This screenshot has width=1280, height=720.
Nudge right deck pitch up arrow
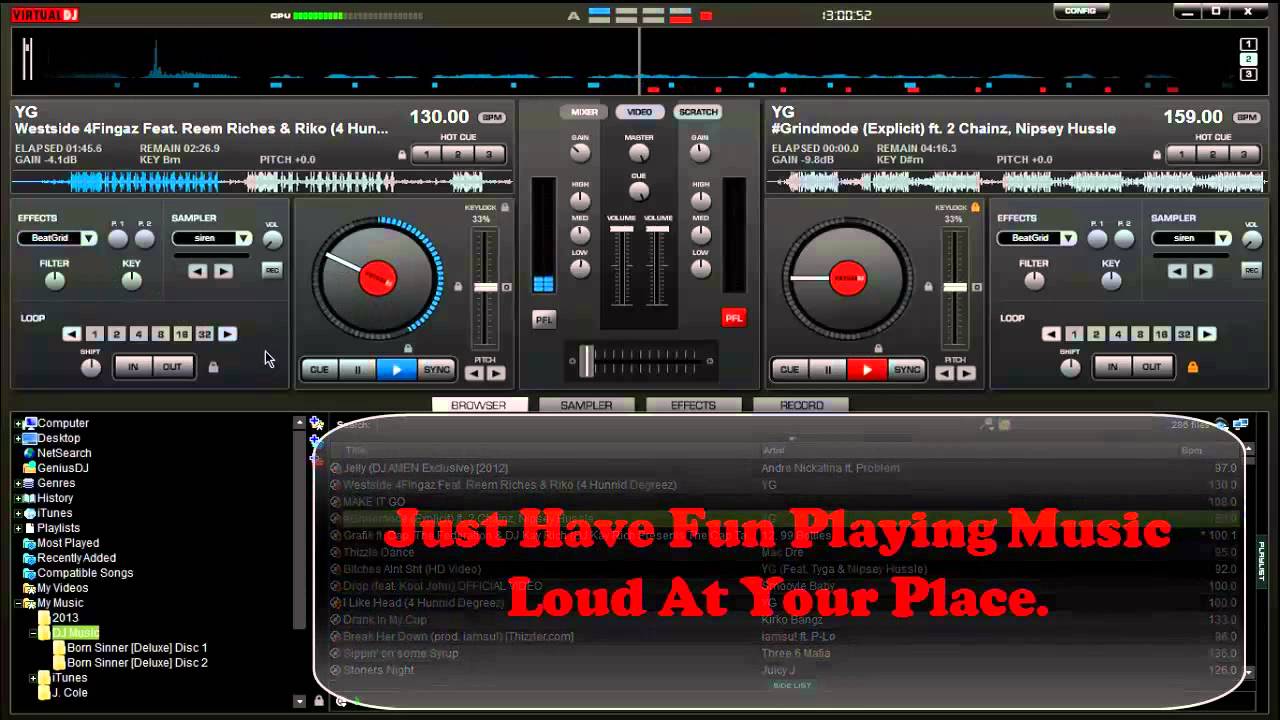(x=966, y=373)
